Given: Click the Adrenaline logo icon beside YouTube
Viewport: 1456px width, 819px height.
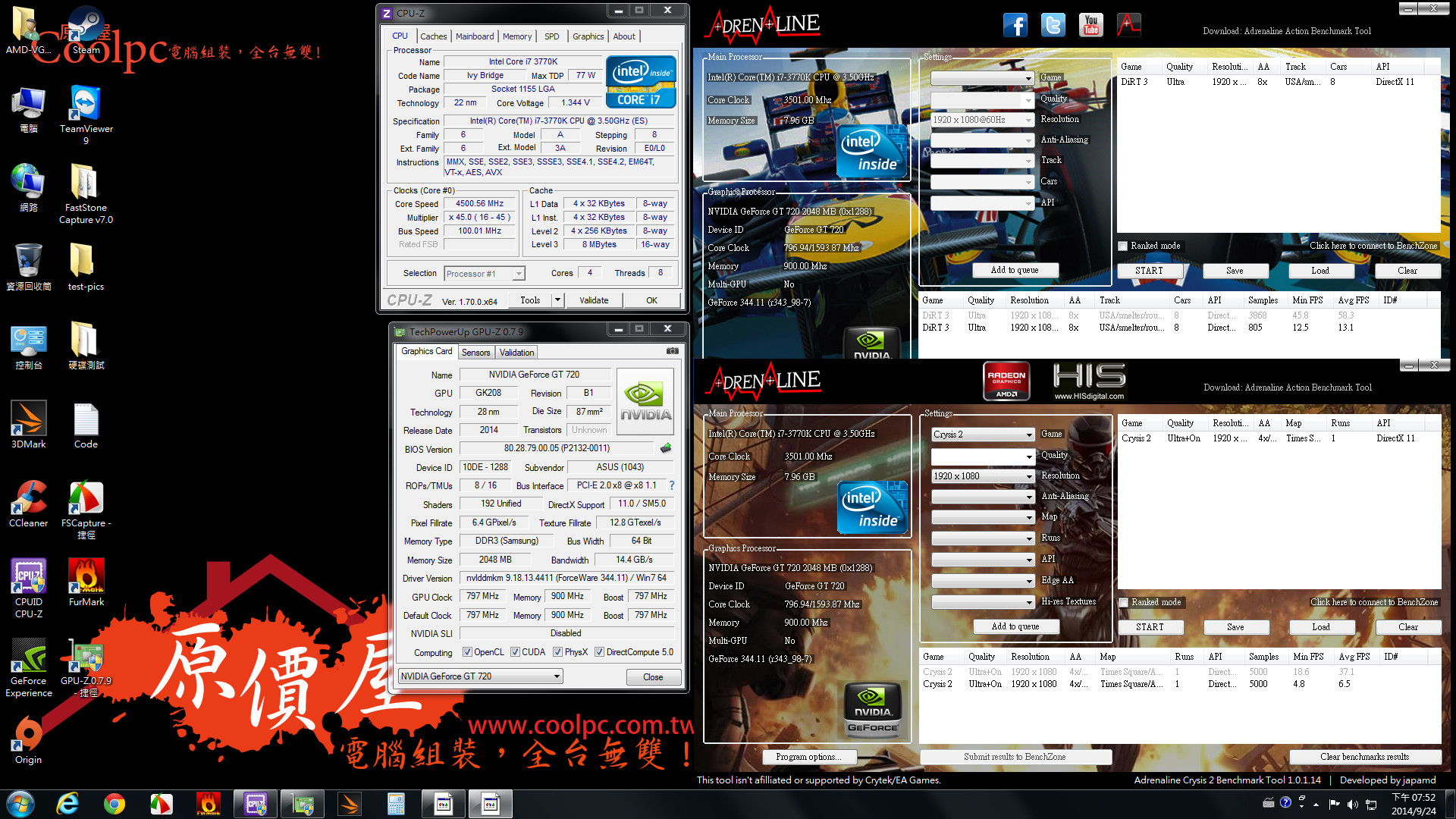Looking at the screenshot, I should 1128,25.
